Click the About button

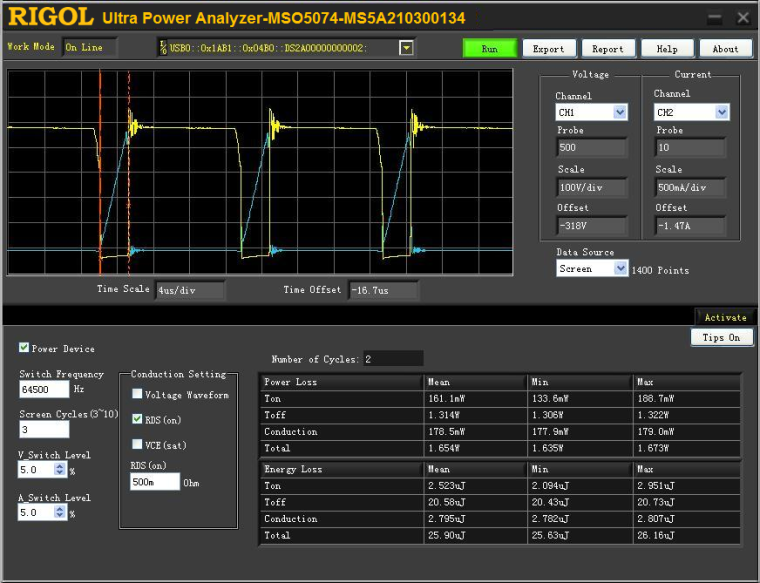point(725,48)
